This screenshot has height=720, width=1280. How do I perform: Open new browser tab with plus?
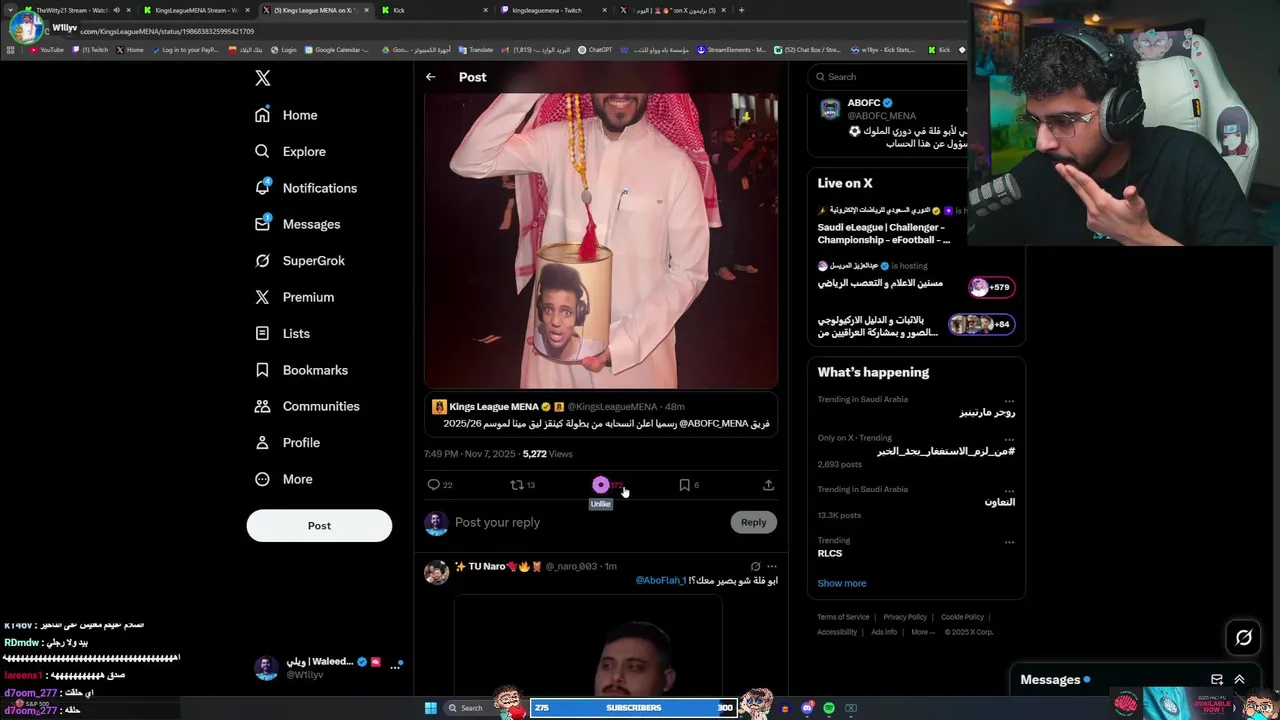tap(741, 10)
